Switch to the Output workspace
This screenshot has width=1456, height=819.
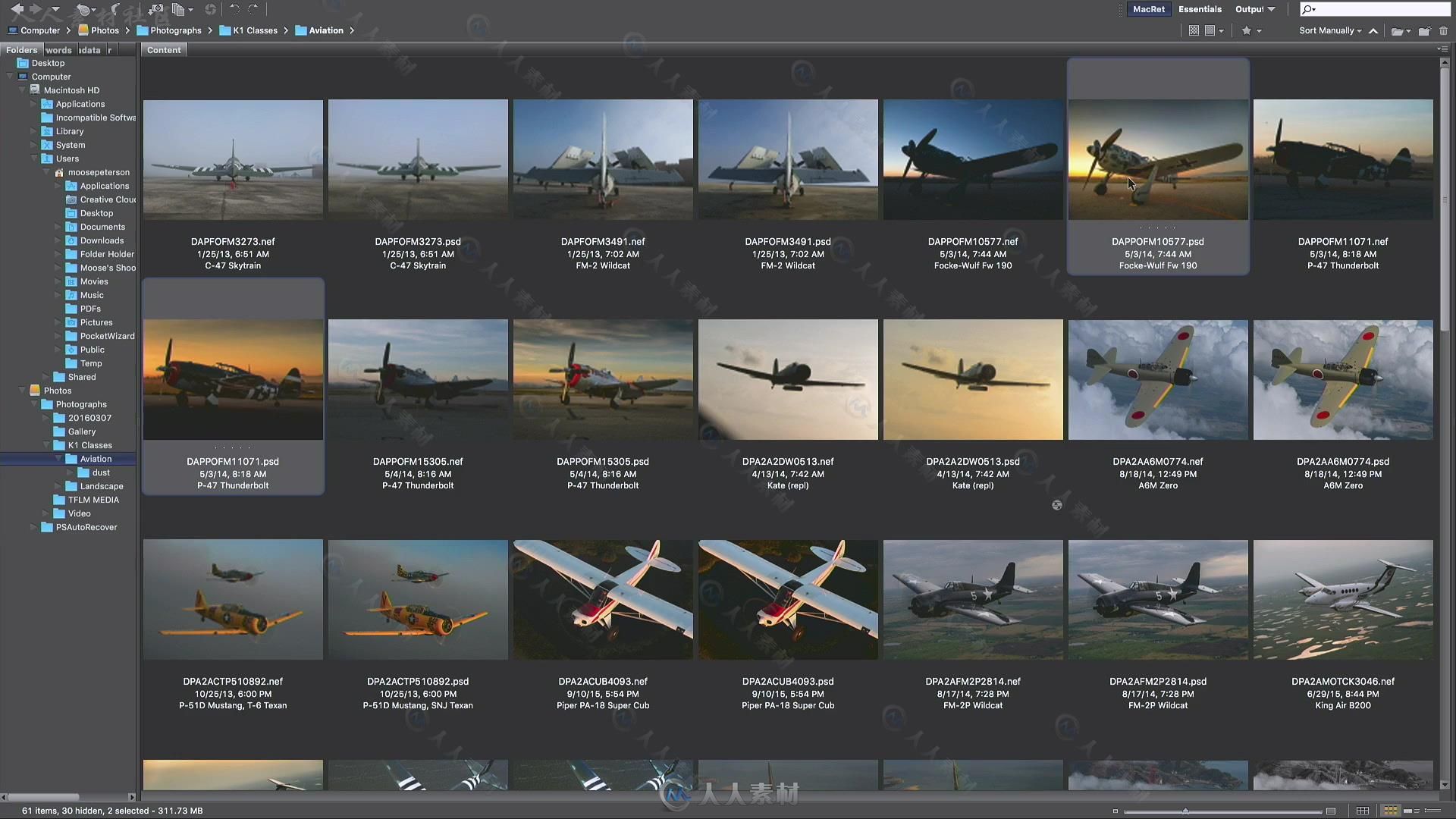pyautogui.click(x=1249, y=9)
